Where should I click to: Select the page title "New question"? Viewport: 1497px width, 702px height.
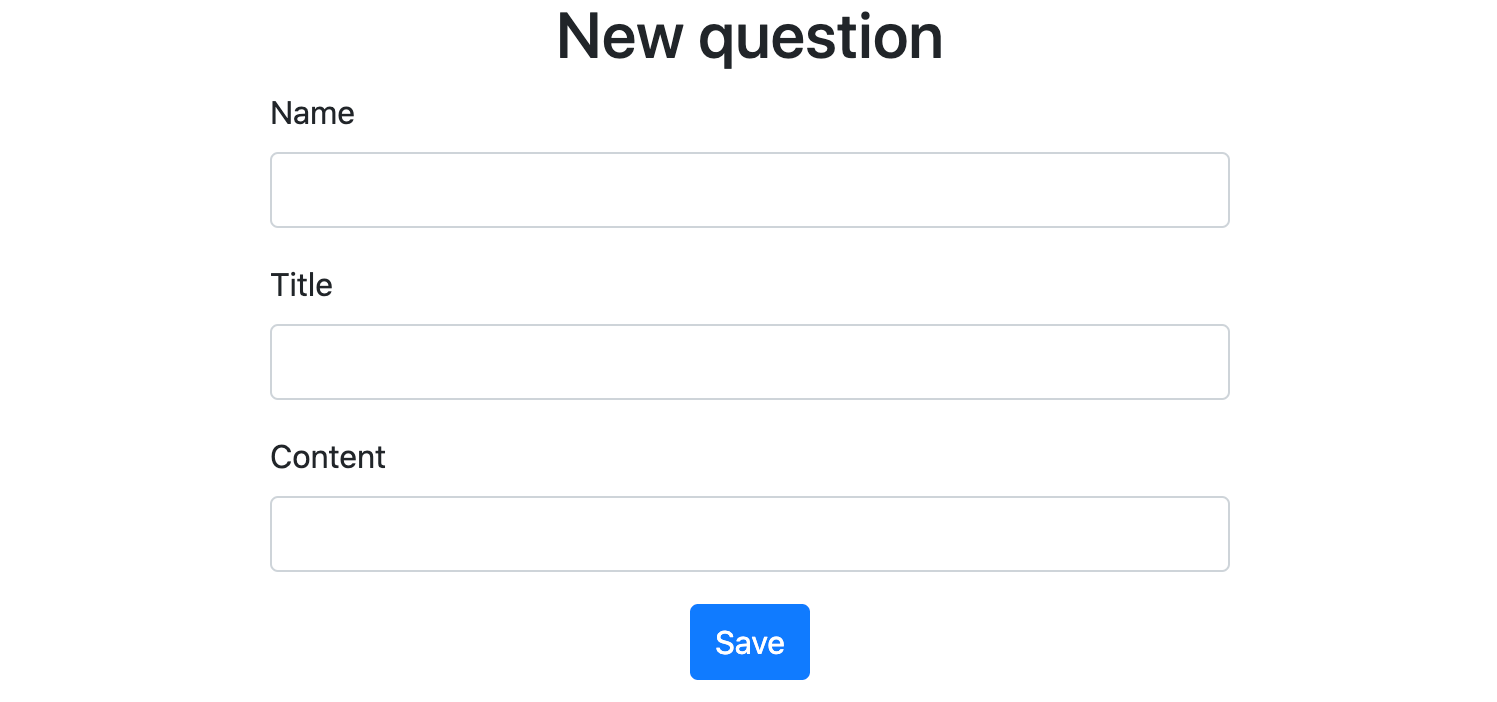[749, 37]
